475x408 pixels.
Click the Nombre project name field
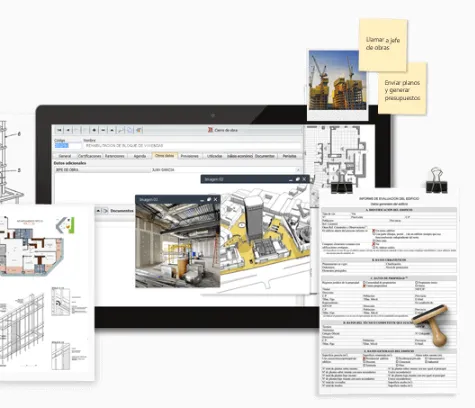[192, 146]
